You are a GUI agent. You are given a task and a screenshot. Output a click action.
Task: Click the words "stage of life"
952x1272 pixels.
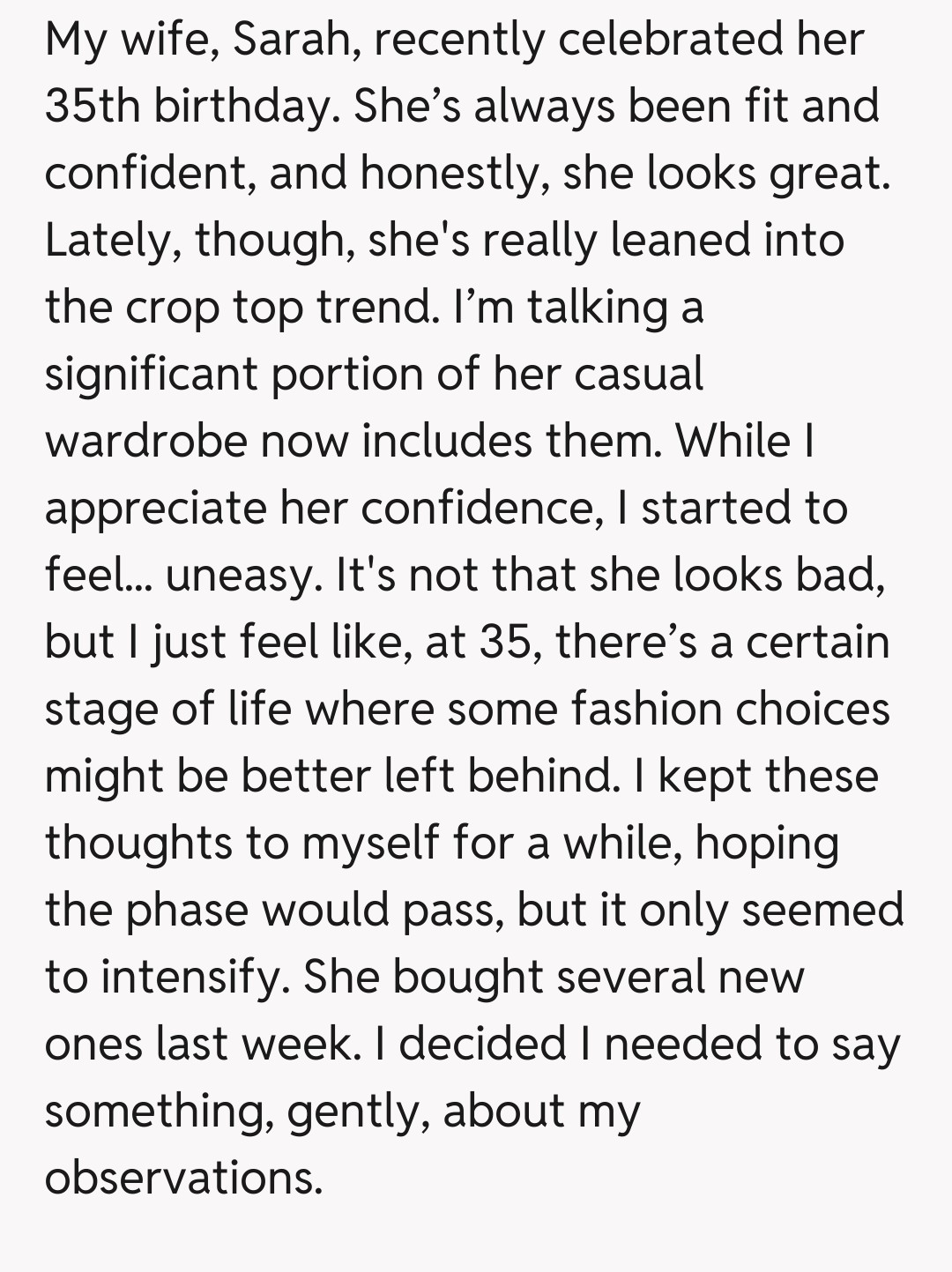(x=167, y=709)
